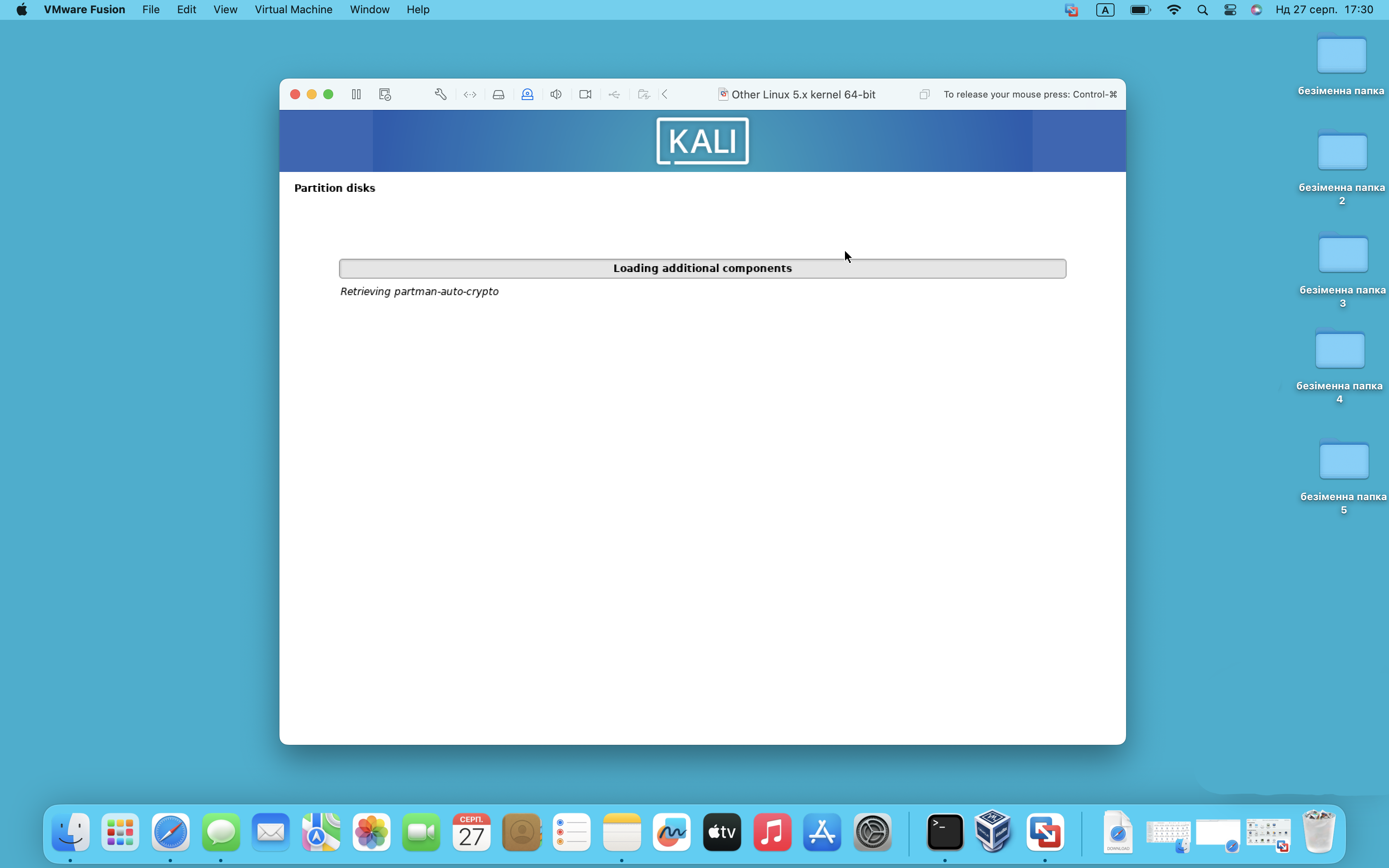1389x868 pixels.
Task: Open the Window menu
Action: (x=370, y=10)
